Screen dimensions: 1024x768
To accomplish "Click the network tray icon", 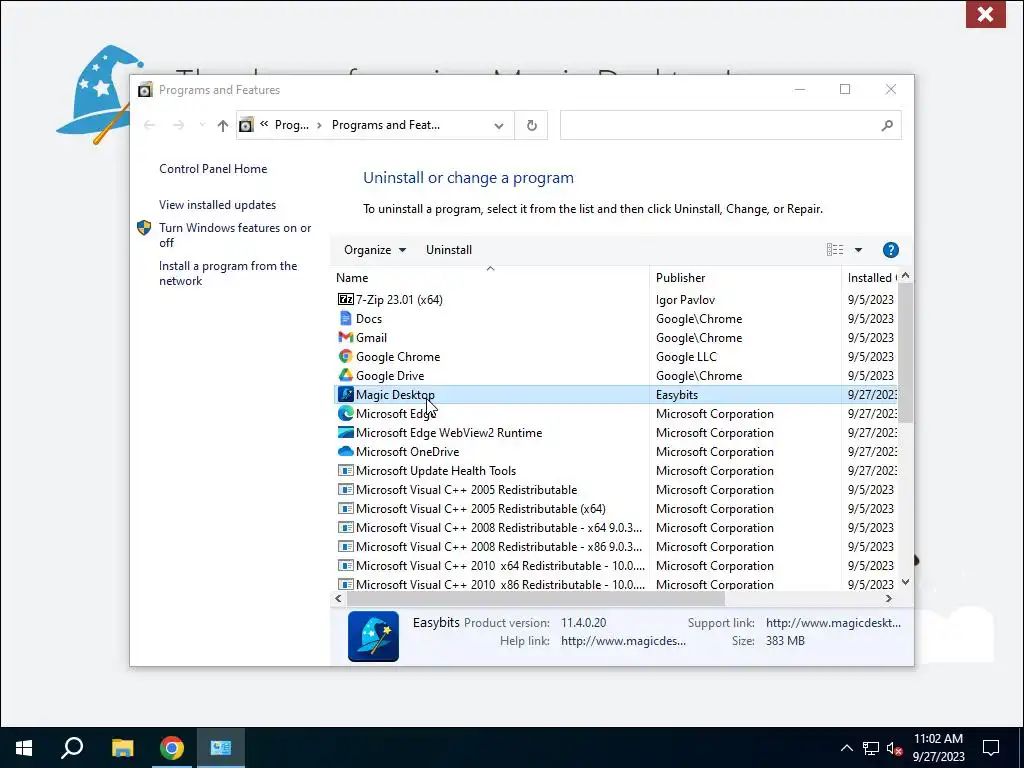I will pos(871,748).
